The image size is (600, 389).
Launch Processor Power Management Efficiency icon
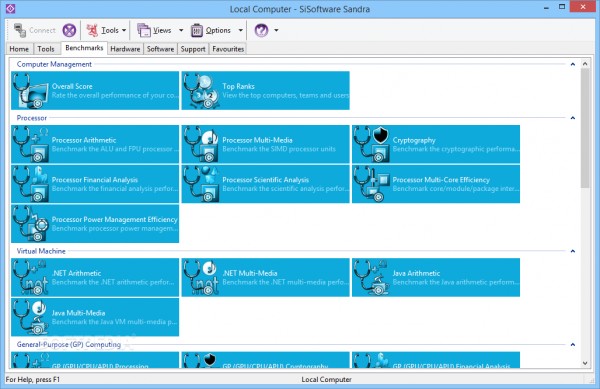click(x=31, y=224)
